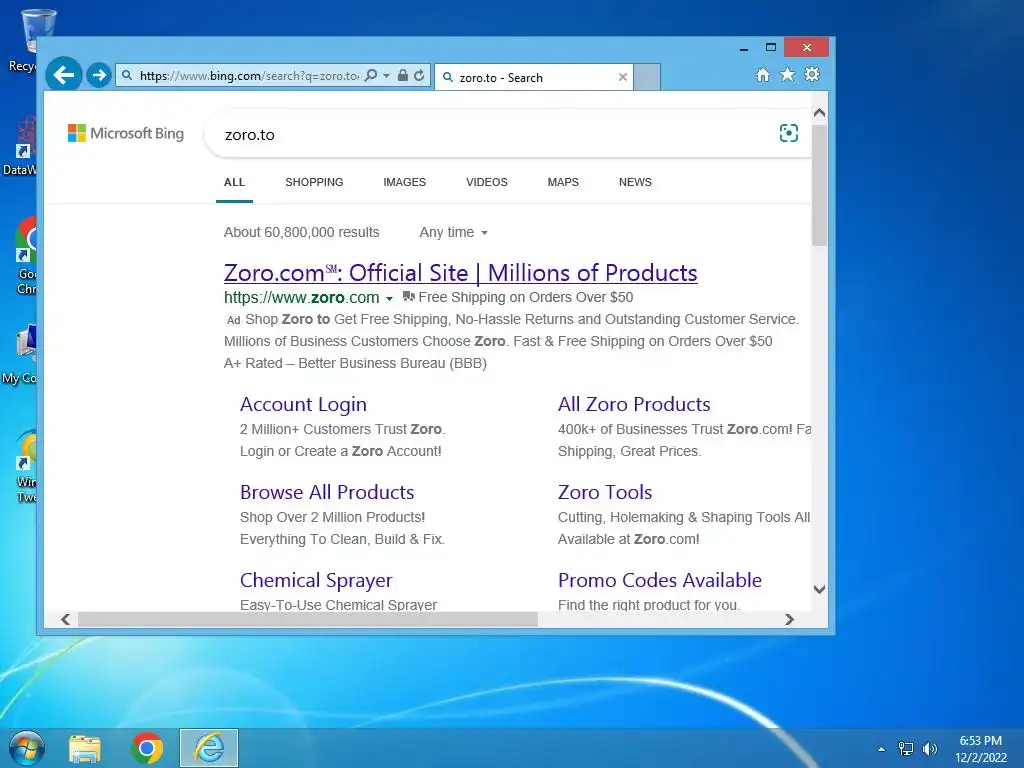The height and width of the screenshot is (768, 1024).
Task: Open volume speaker tray icon
Action: [x=929, y=749]
